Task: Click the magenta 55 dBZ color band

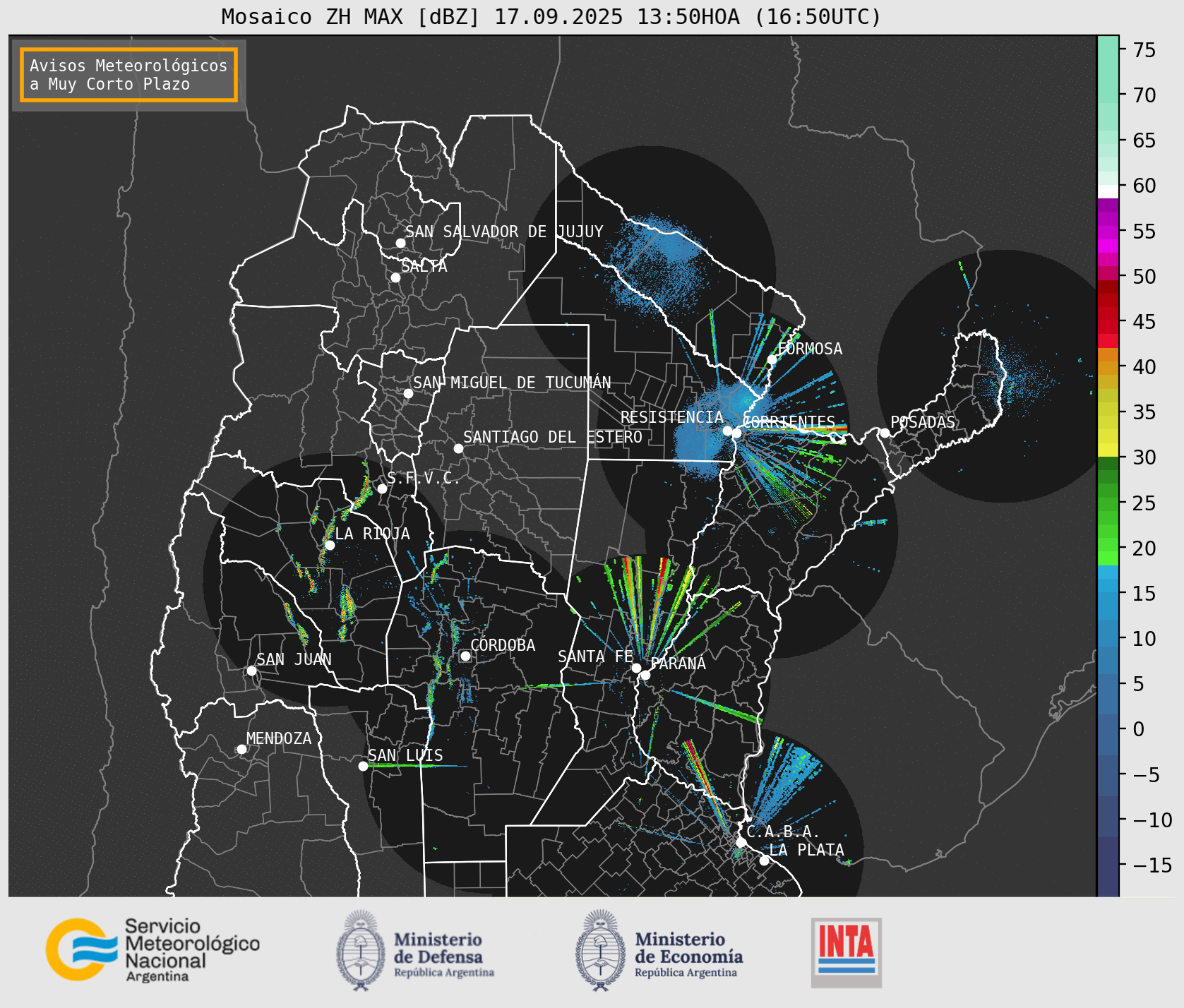Action: coord(1108,232)
